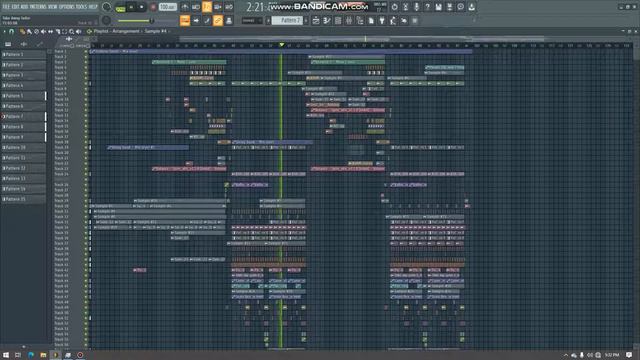Select the Slice tool

(x=58, y=31)
